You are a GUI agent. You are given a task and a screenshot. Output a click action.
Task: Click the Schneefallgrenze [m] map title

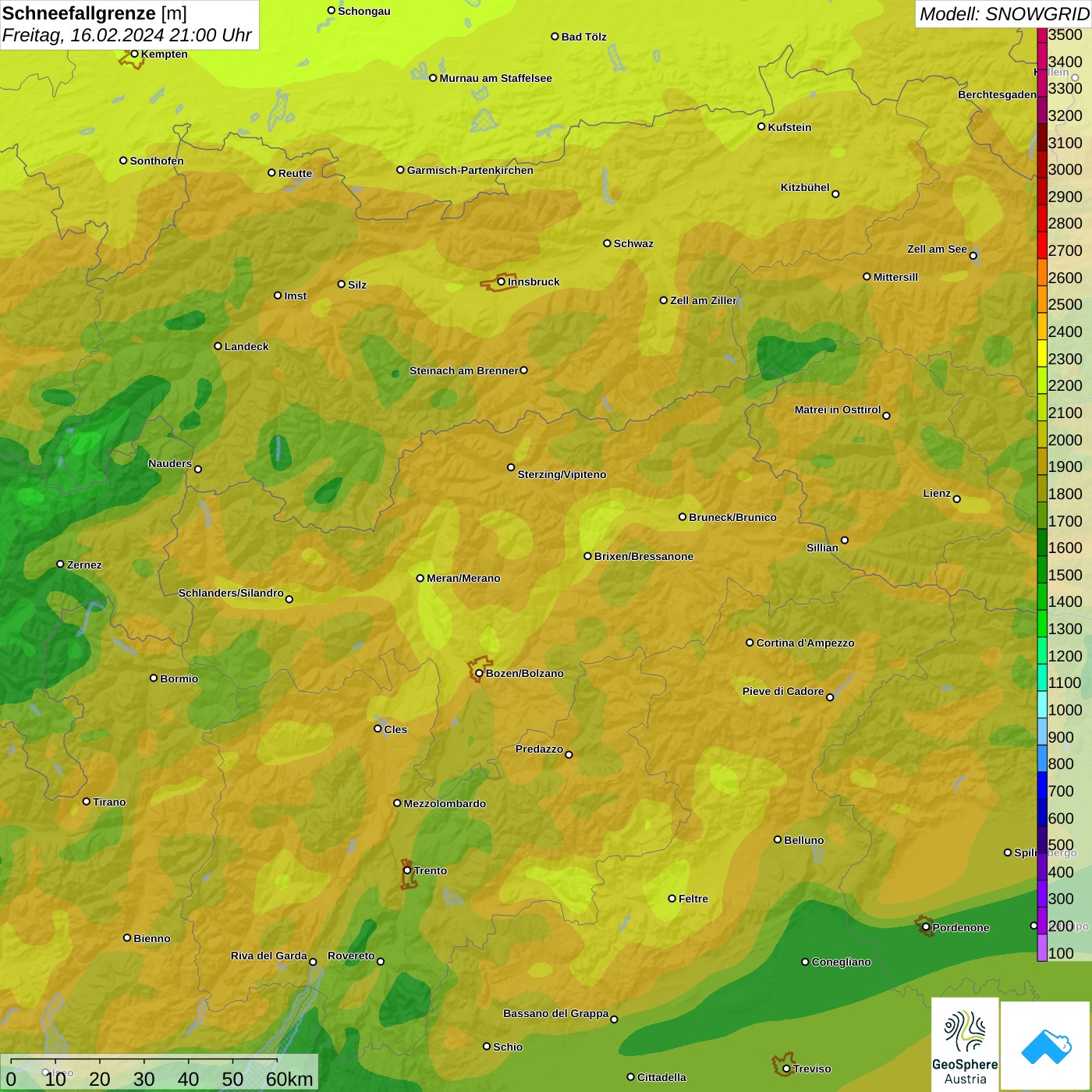click(94, 14)
